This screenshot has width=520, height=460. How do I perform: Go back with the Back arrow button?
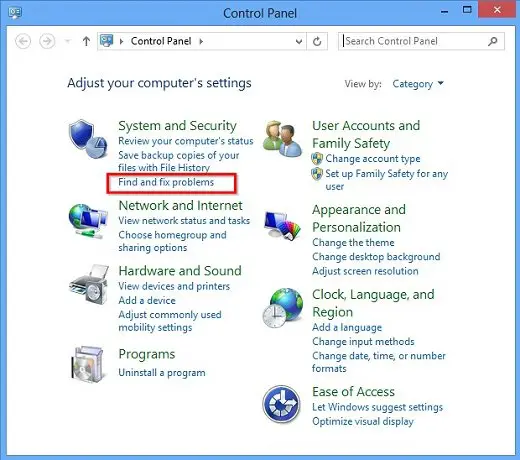[x=23, y=41]
